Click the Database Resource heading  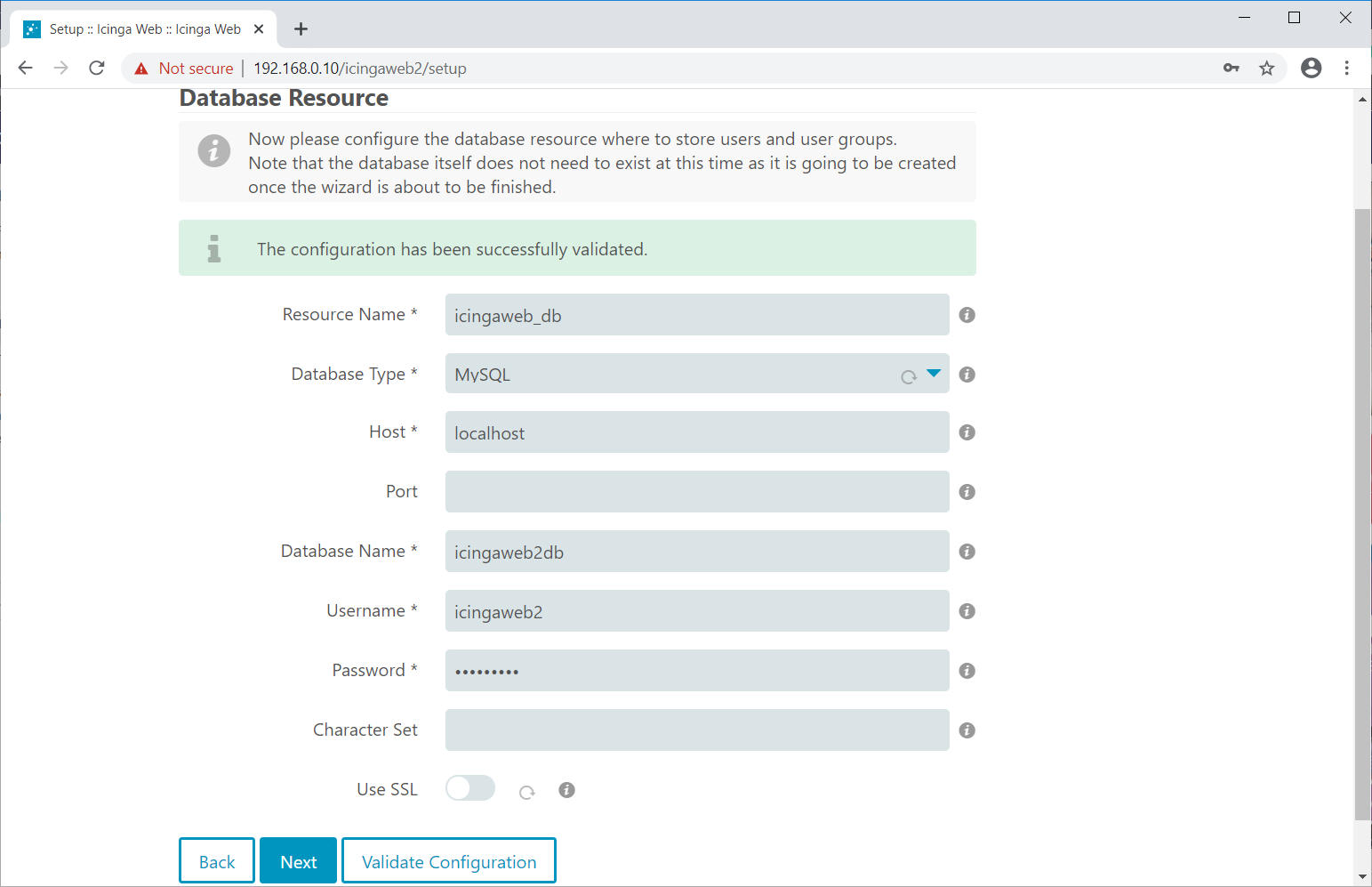[x=284, y=98]
